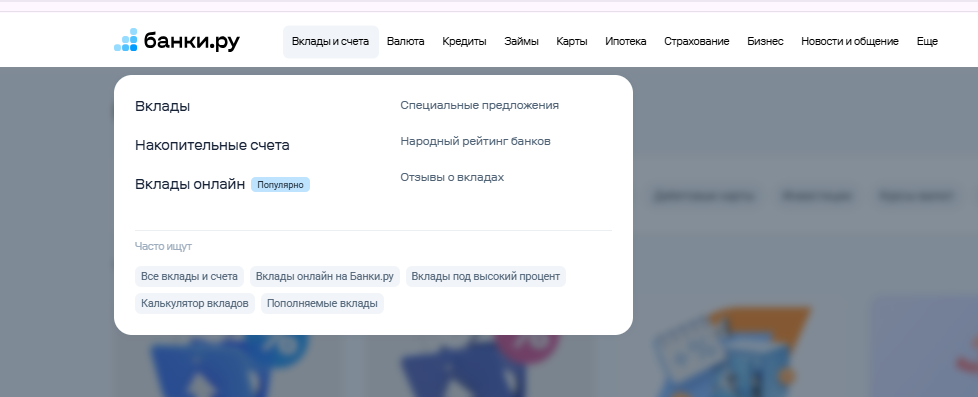Select Вклады под высокий процент chip
This screenshot has height=397, width=978.
(486, 277)
